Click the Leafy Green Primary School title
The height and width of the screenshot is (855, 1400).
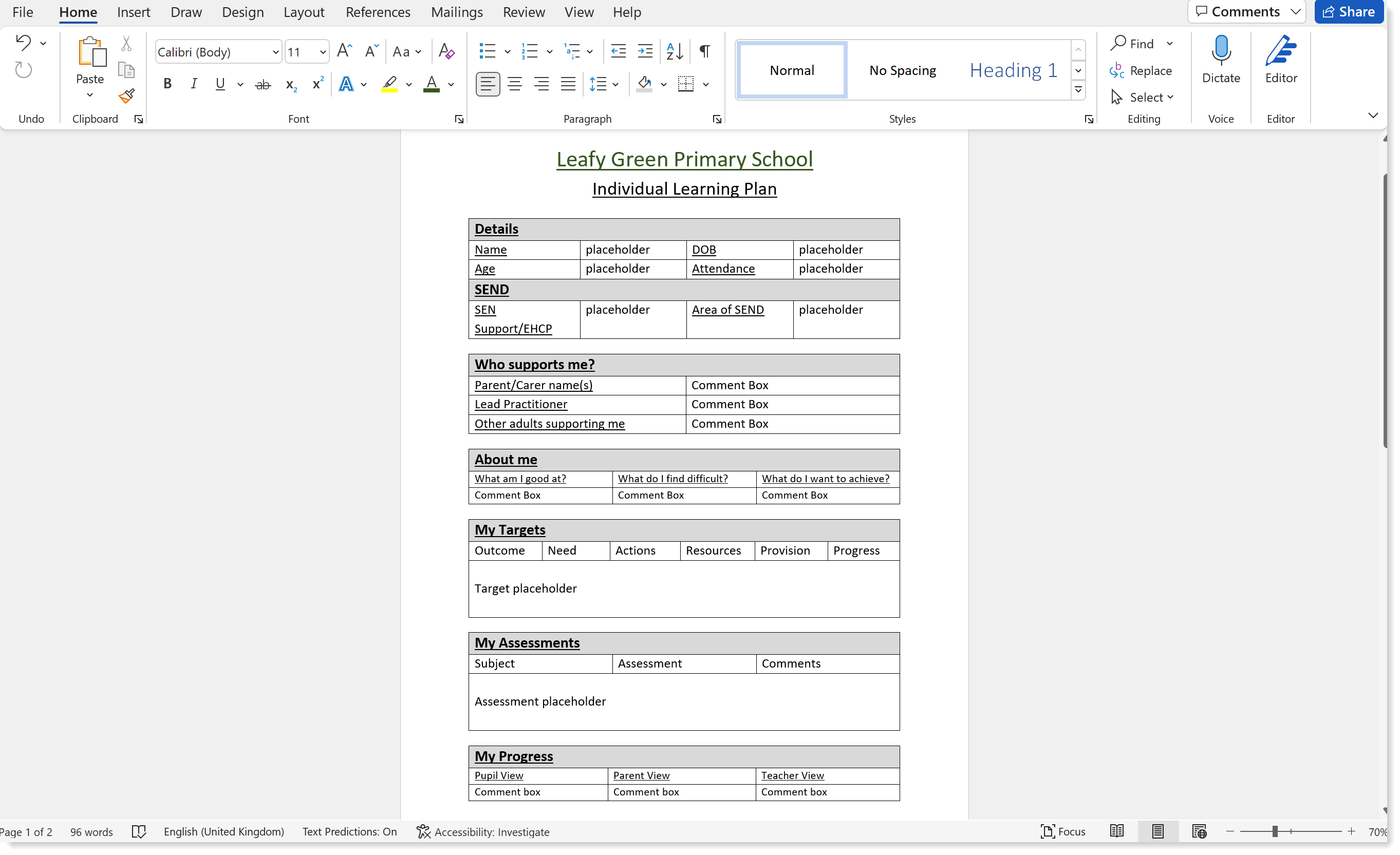coord(684,160)
